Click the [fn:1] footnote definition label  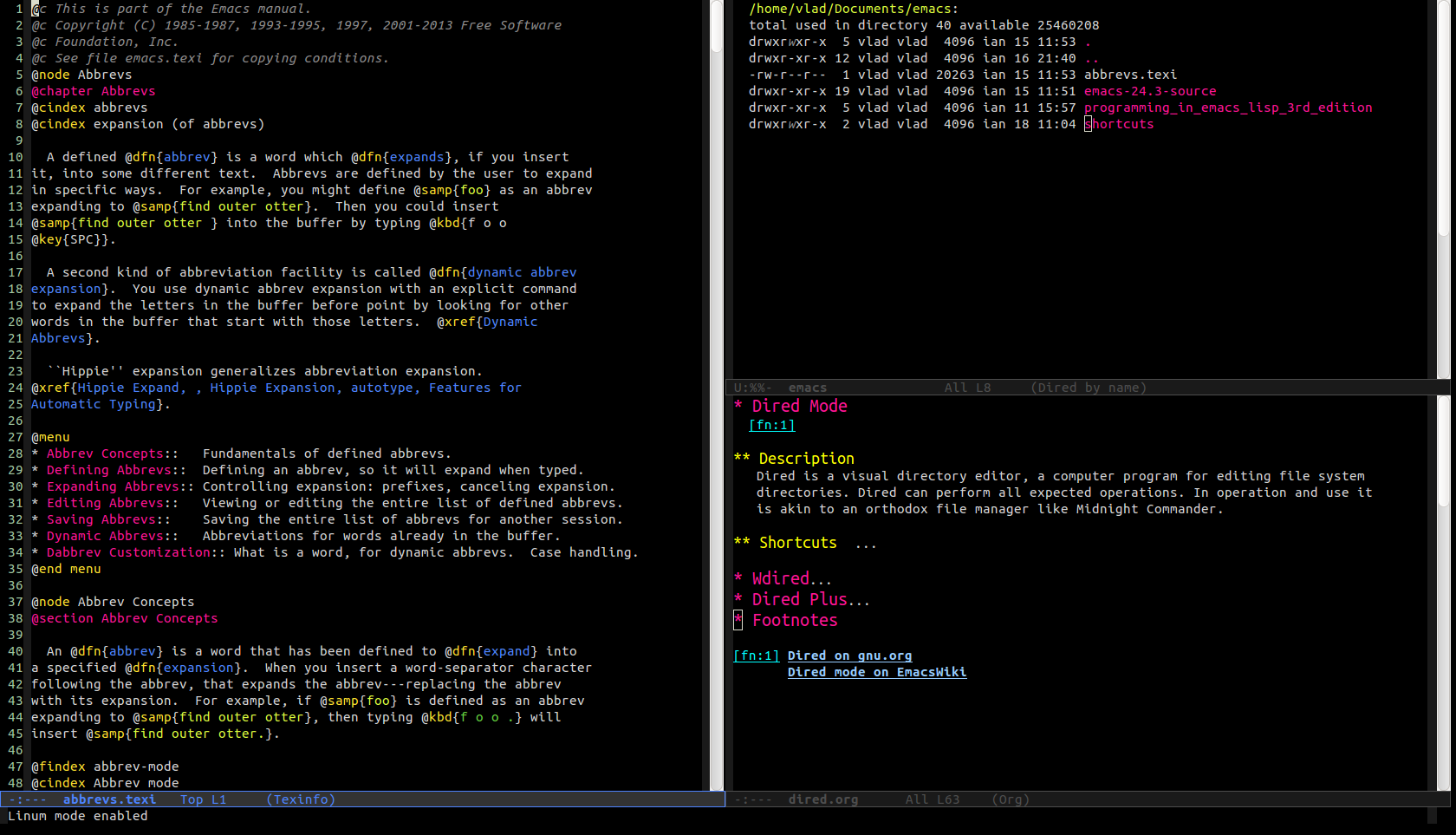(757, 656)
